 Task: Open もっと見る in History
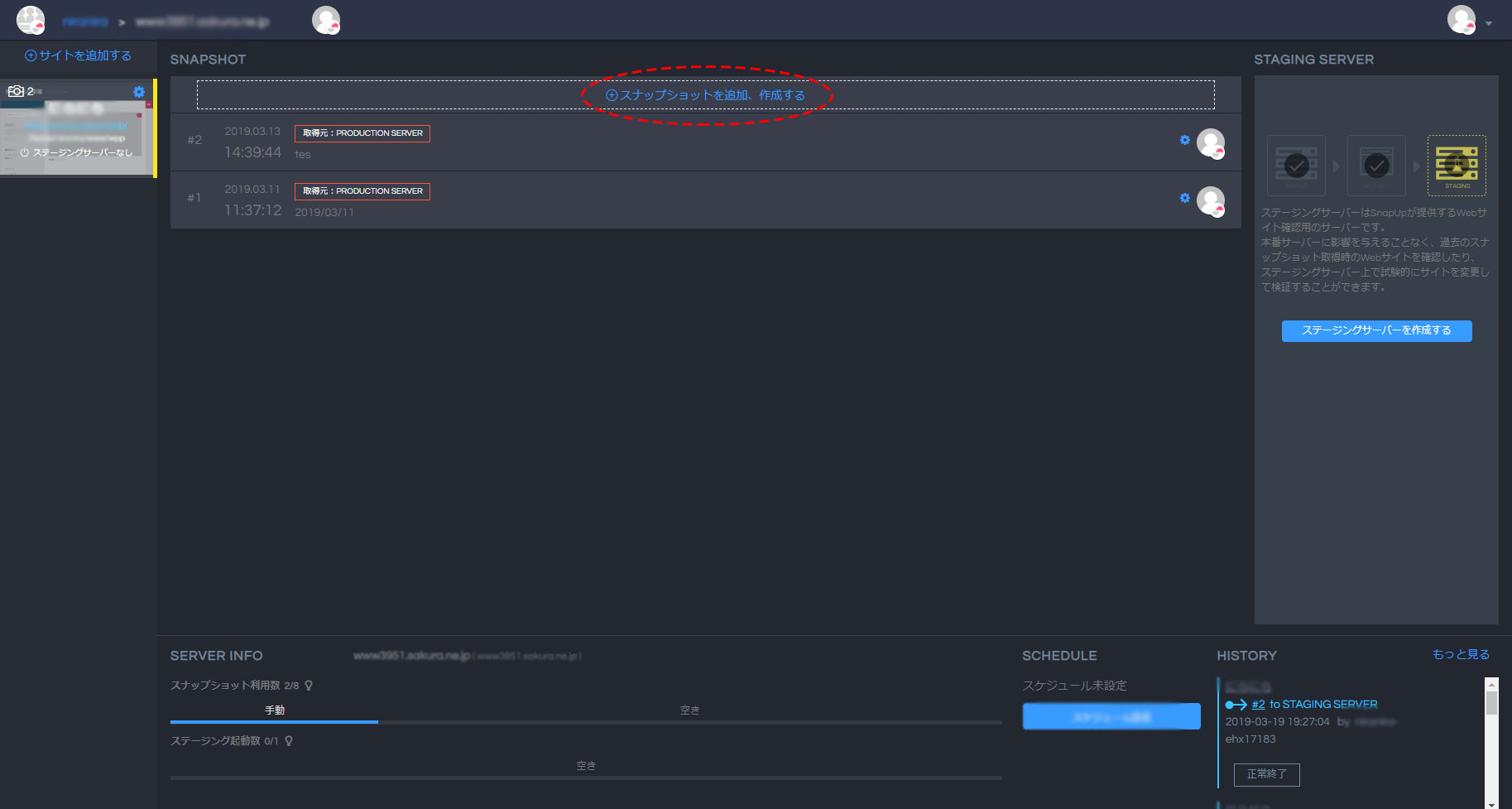coord(1460,654)
